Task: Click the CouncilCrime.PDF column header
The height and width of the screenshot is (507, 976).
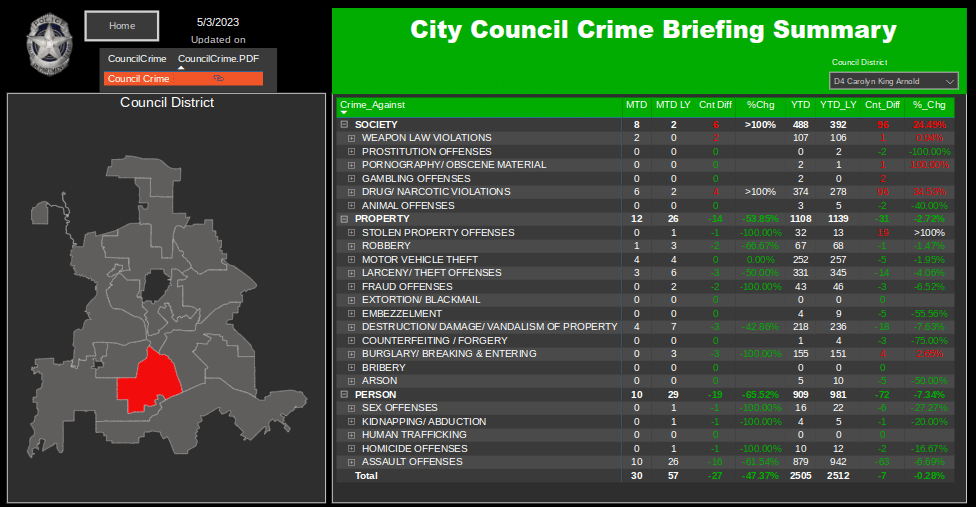Action: point(218,59)
